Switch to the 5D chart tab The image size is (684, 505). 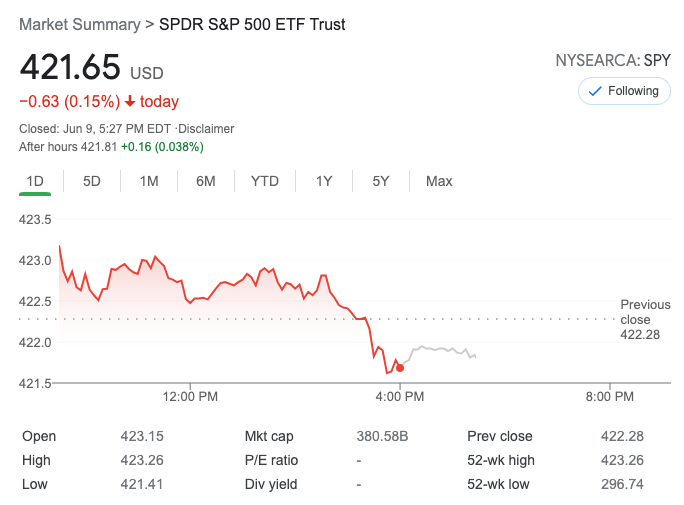[x=92, y=181]
